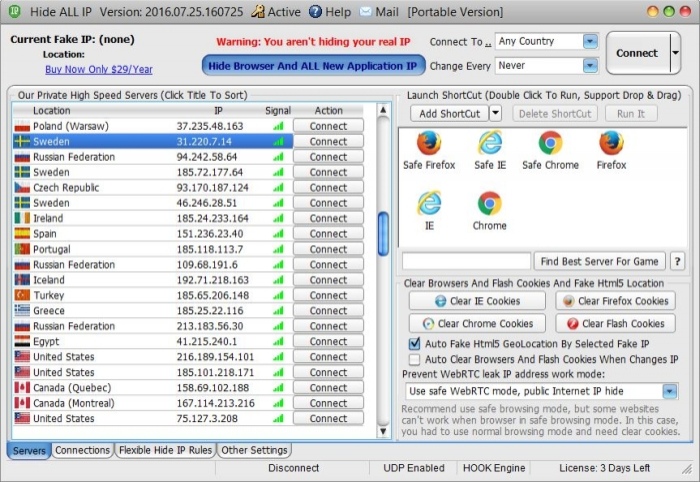
Task: Click the Portugal flag icon
Action: [x=22, y=249]
